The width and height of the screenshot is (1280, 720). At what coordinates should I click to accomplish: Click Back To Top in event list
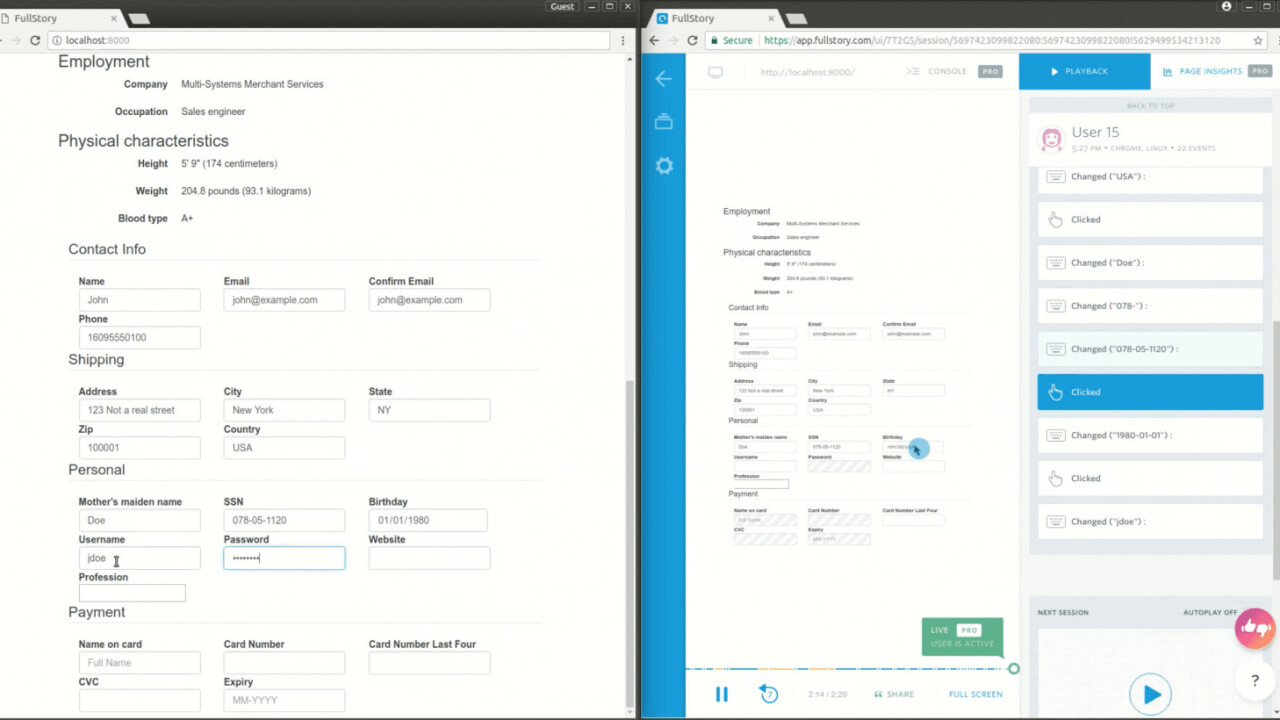pos(1150,106)
